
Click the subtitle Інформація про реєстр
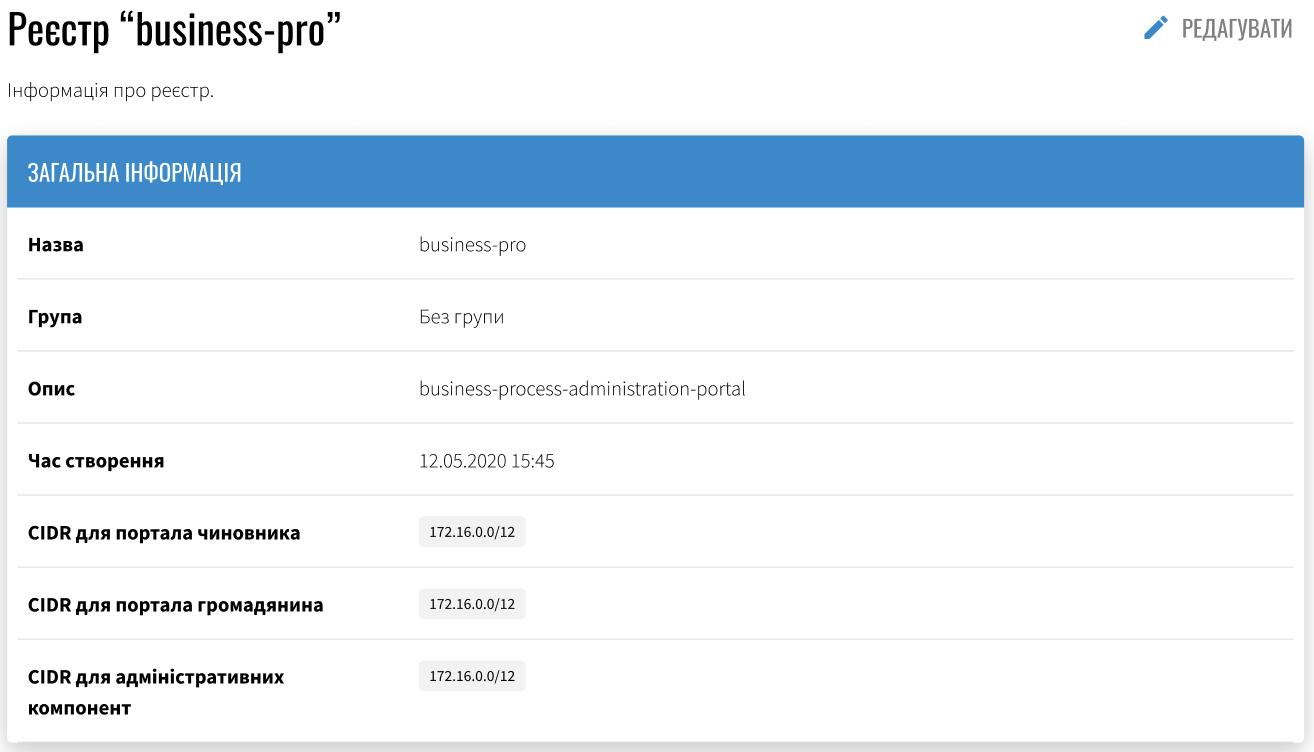coord(111,91)
